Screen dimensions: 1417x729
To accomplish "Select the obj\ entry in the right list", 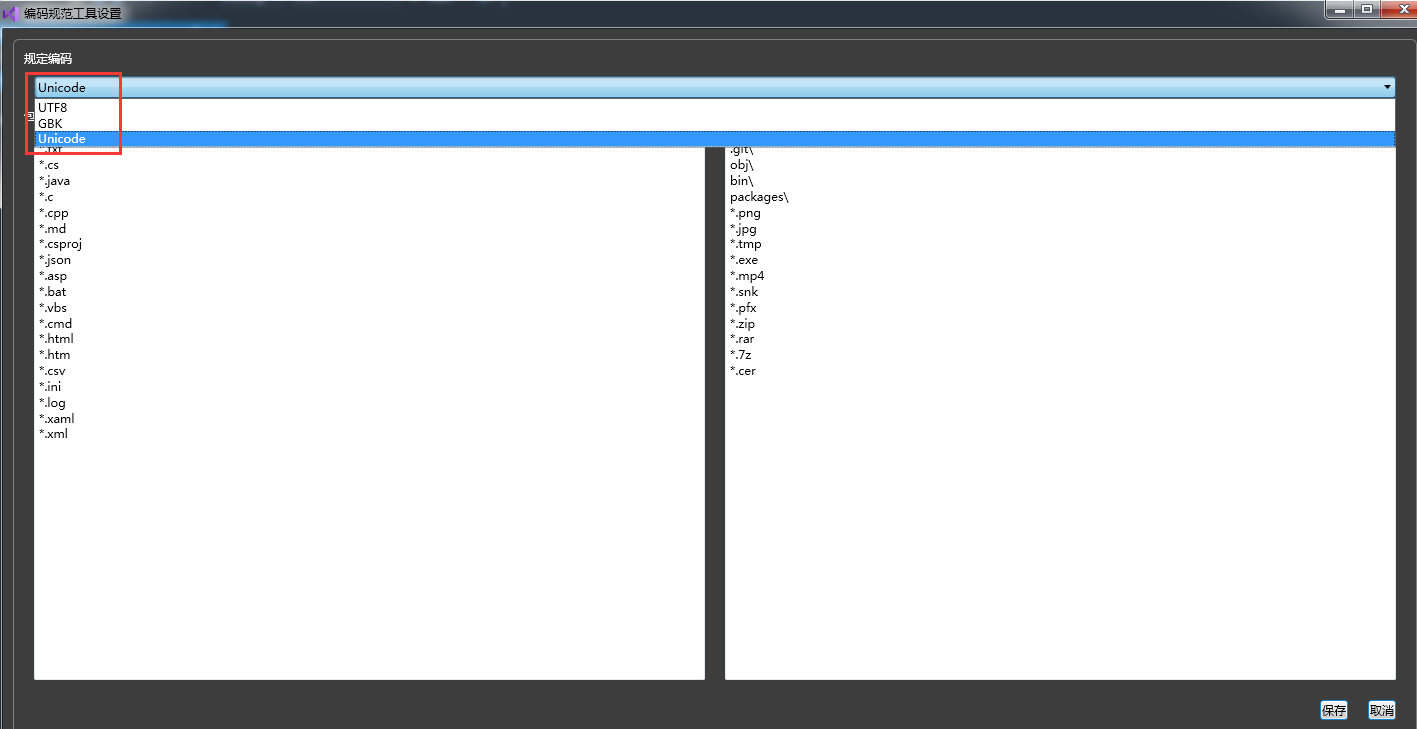I will coord(742,165).
